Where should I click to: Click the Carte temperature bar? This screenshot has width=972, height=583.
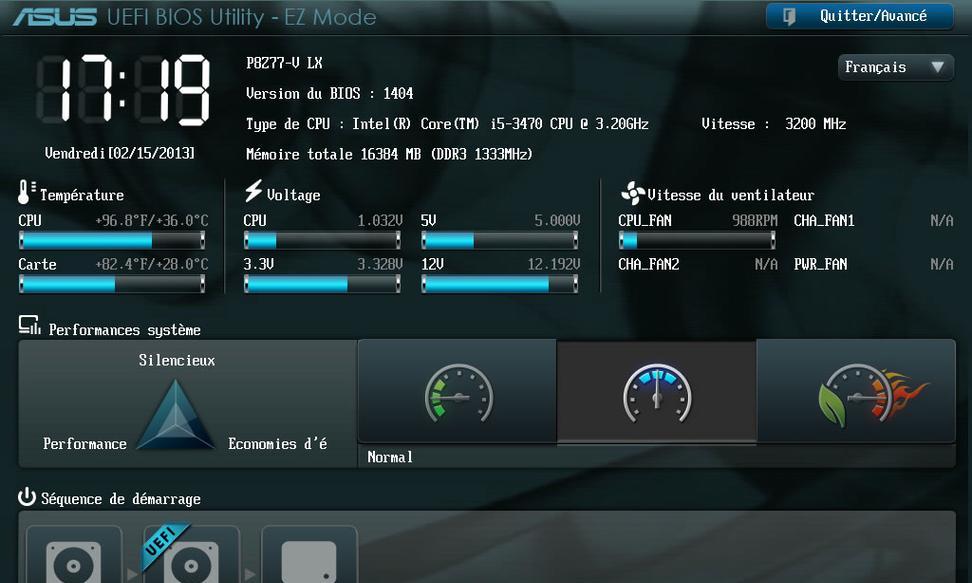tap(112, 284)
